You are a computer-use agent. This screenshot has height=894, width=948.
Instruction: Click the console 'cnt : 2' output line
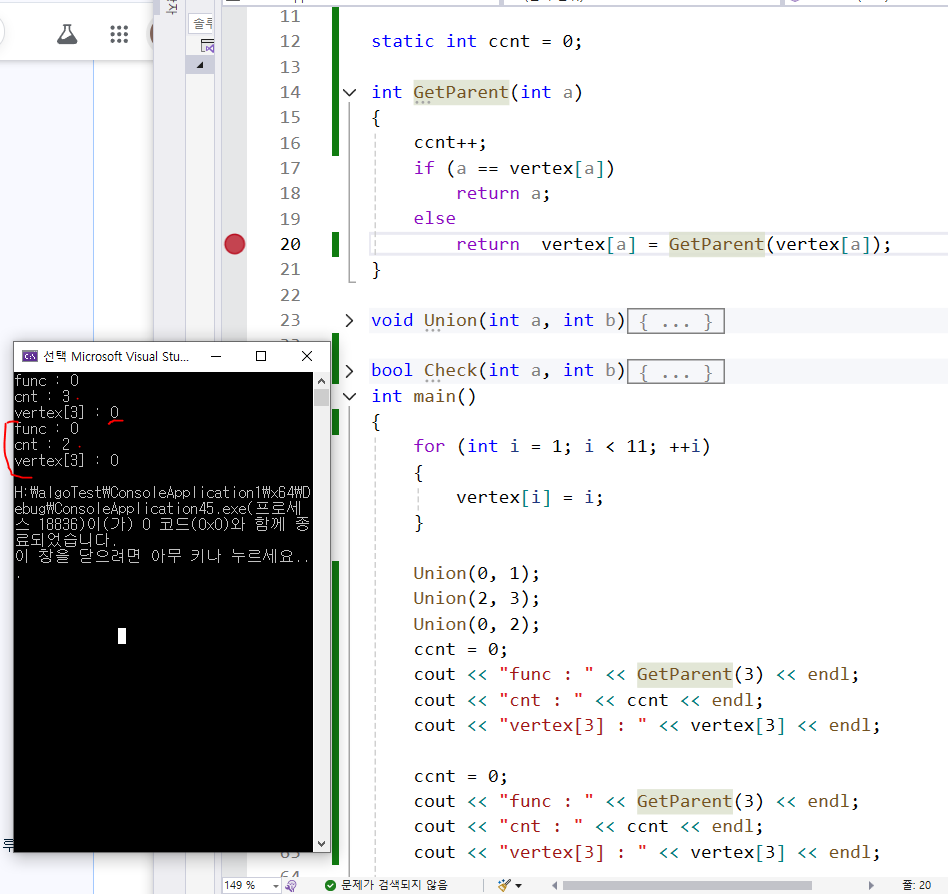click(x=42, y=445)
